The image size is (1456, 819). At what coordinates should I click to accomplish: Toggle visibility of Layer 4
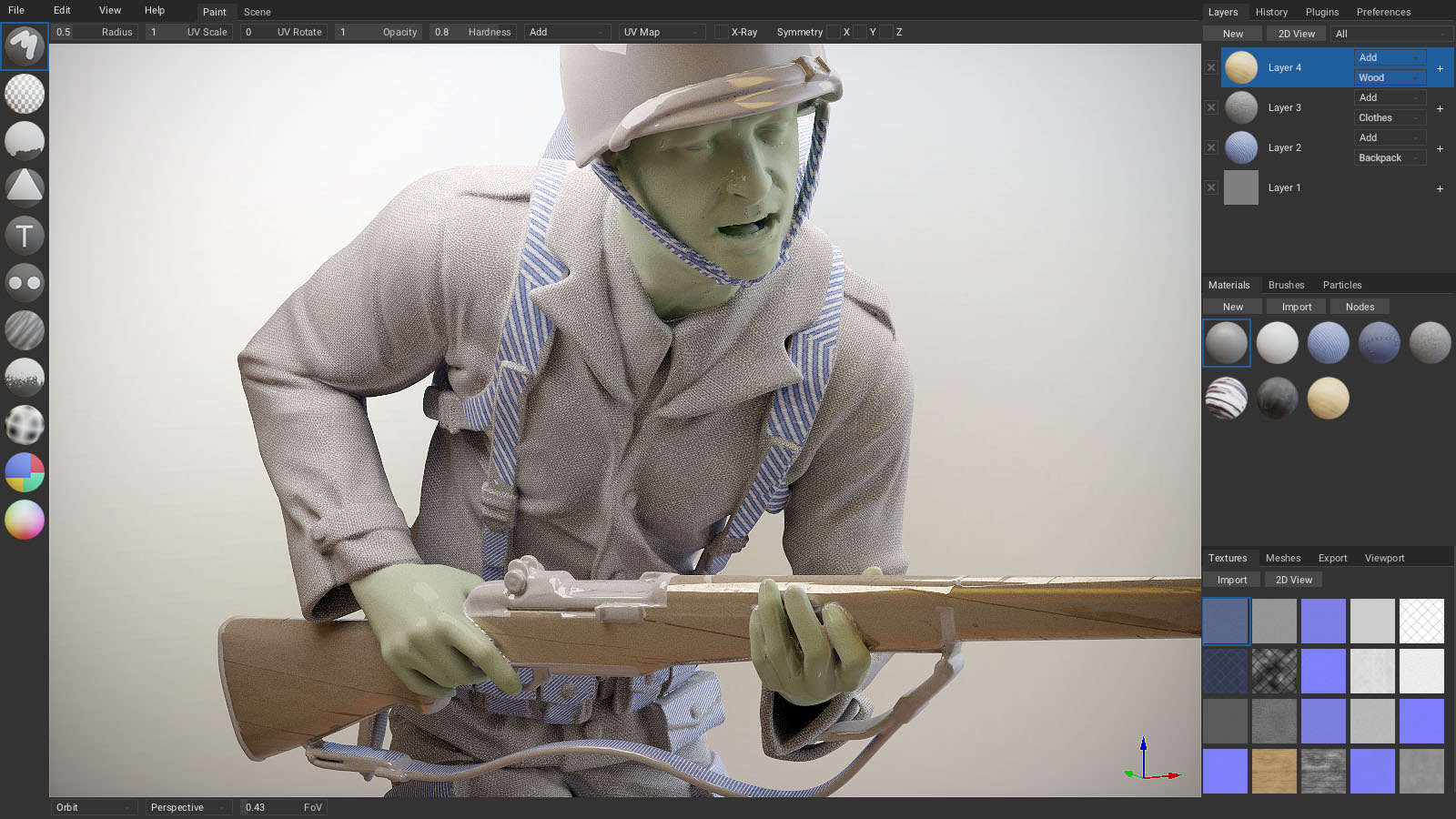1211,67
